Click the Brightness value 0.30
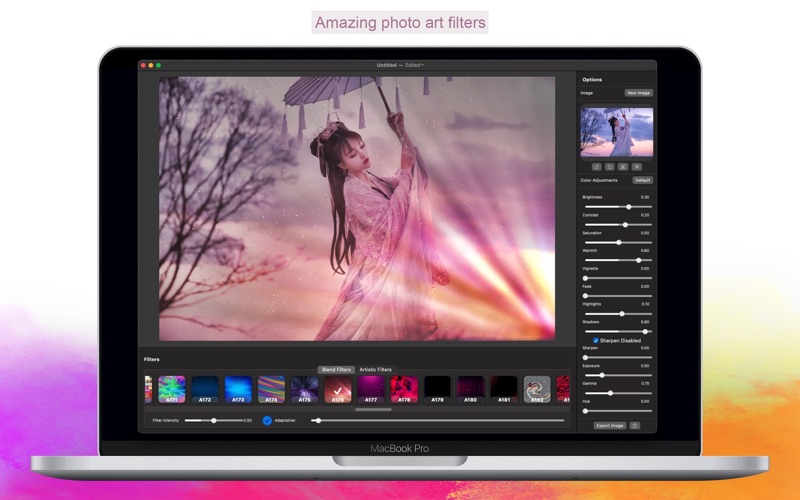The image size is (800, 500). tap(645, 197)
